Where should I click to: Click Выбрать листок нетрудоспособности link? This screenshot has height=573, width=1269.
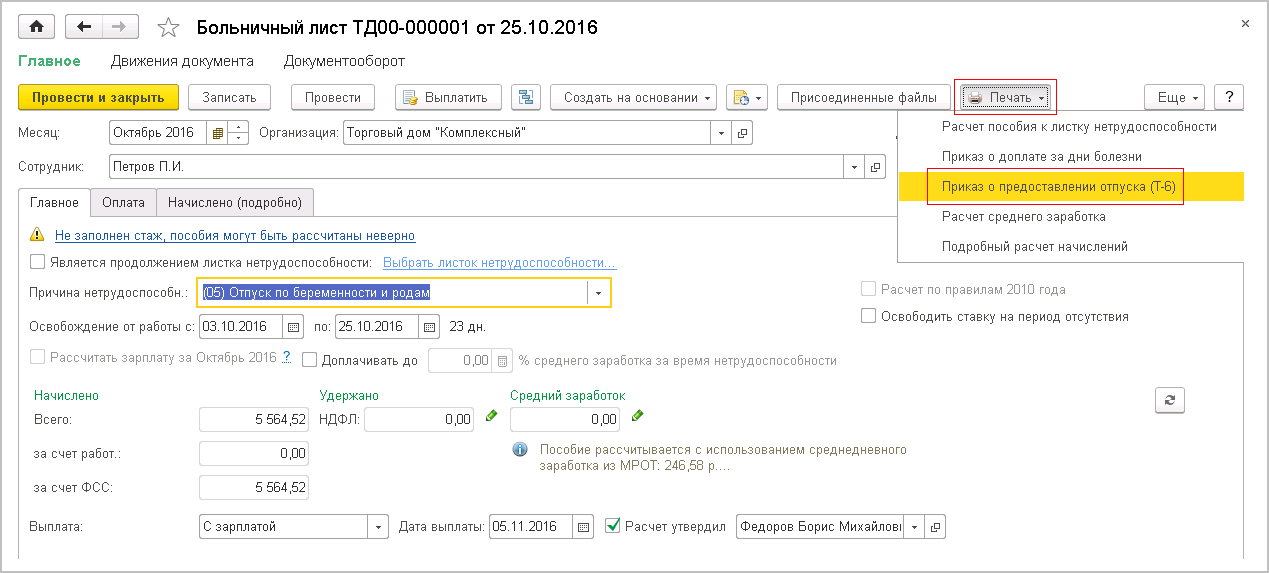500,263
